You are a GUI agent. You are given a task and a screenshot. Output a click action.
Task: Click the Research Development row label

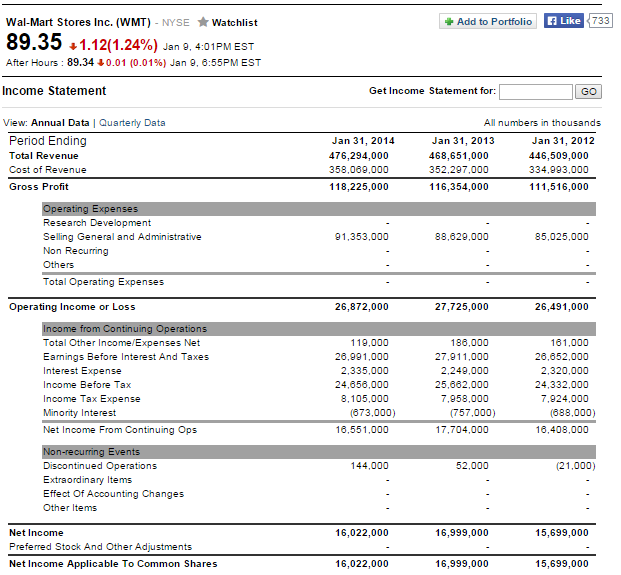pos(97,223)
